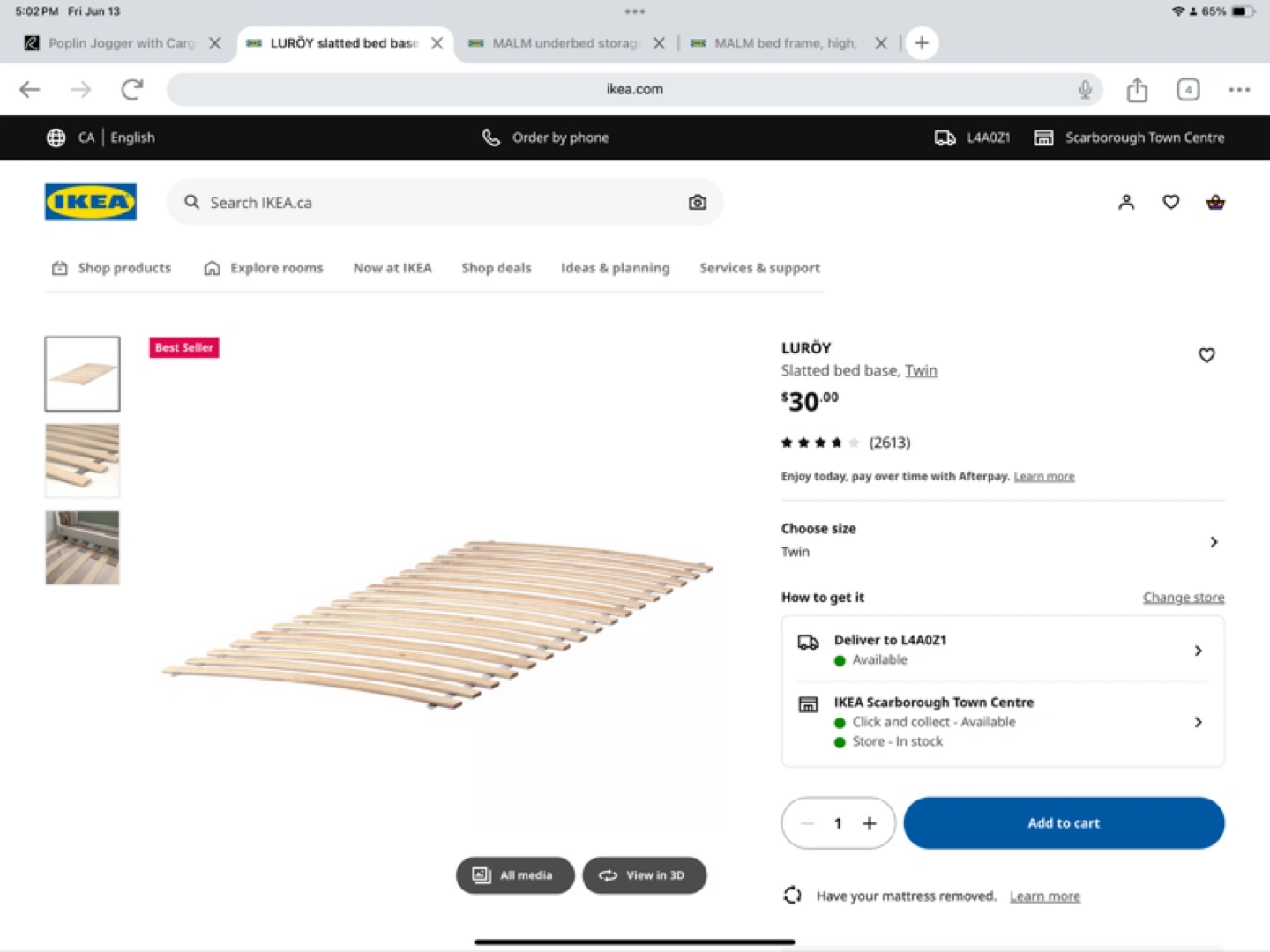The image size is (1270, 952).
Task: Add LURÖY to favourites with heart
Action: point(1206,355)
